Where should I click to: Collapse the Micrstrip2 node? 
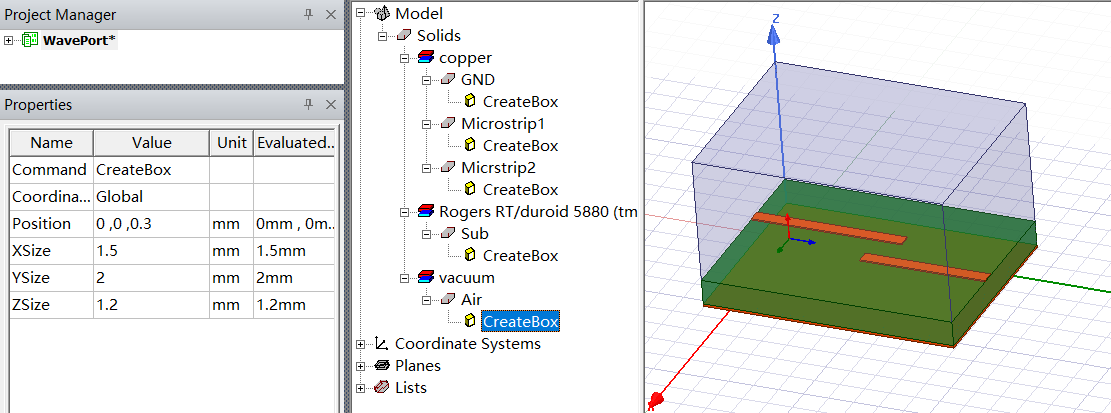(x=427, y=167)
